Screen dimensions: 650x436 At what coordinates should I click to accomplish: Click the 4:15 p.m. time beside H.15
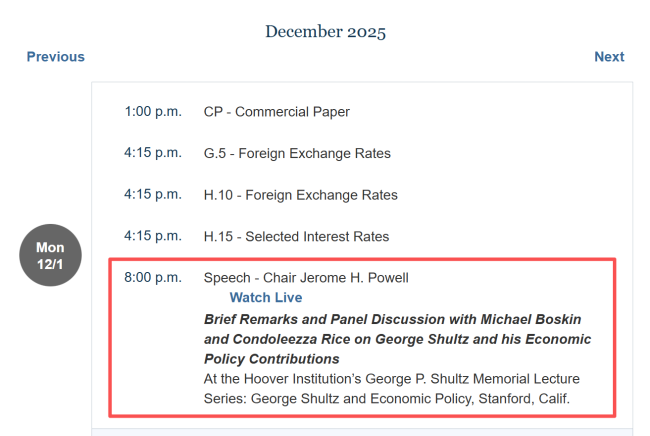pyautogui.click(x=153, y=236)
